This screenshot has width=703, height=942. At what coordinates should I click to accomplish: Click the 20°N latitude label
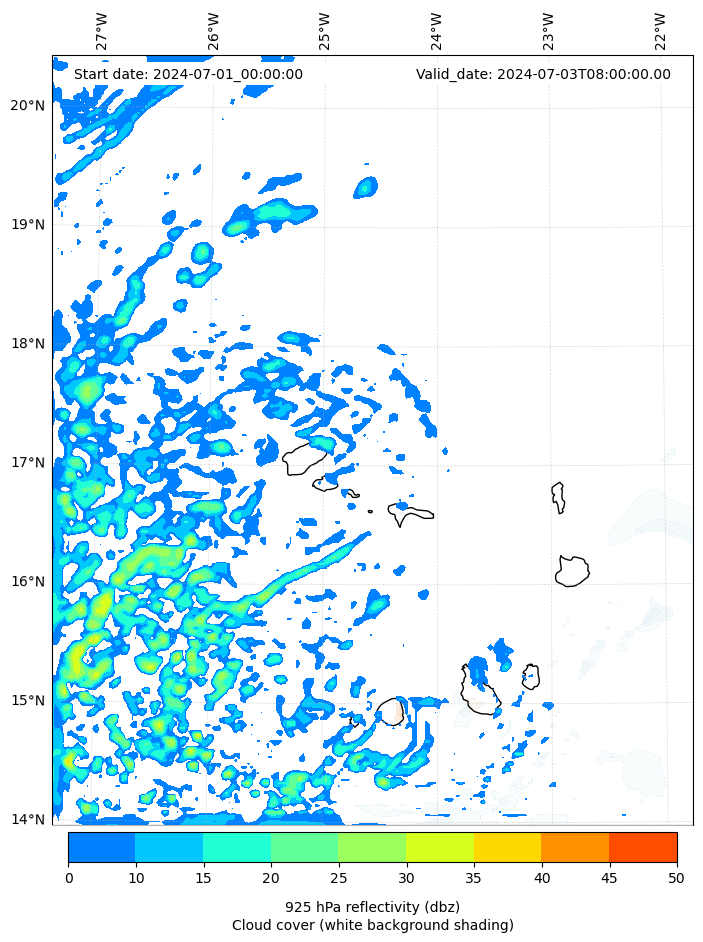pos(28,106)
